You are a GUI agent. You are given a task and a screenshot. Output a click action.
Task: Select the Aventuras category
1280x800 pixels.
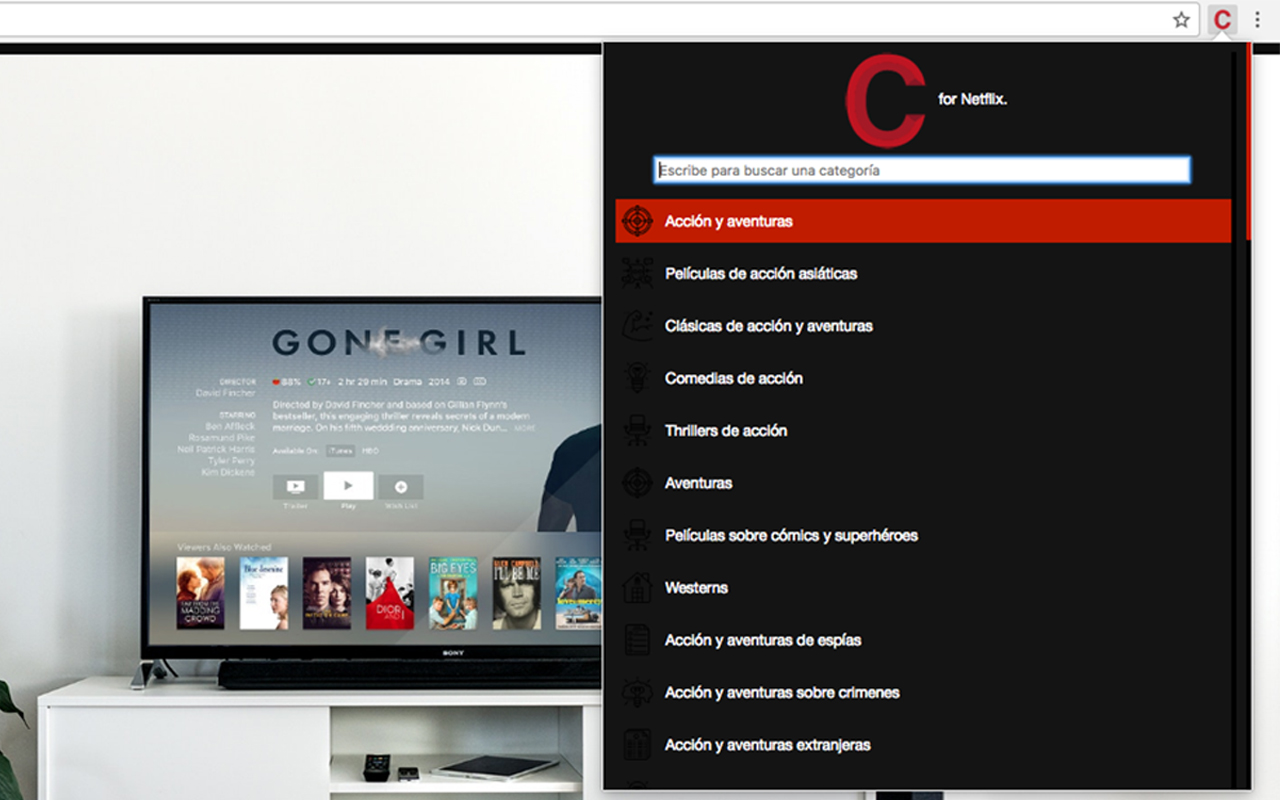coord(923,483)
